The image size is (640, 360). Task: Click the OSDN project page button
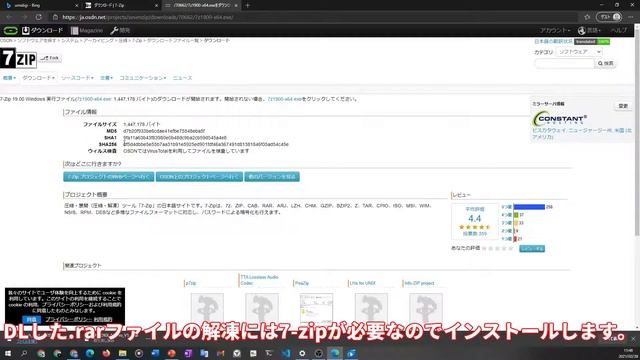[x=199, y=177]
